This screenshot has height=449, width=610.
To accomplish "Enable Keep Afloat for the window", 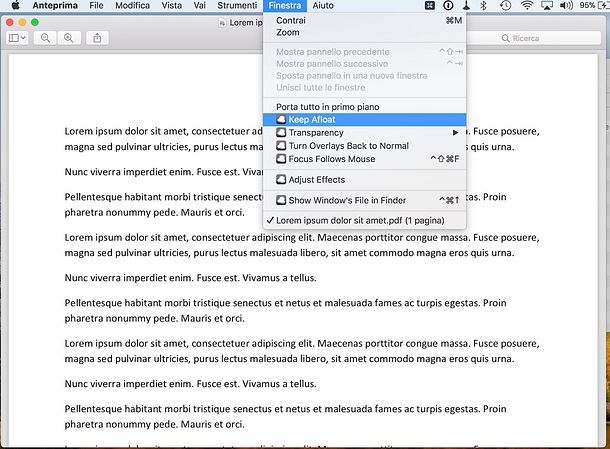I will coord(365,119).
